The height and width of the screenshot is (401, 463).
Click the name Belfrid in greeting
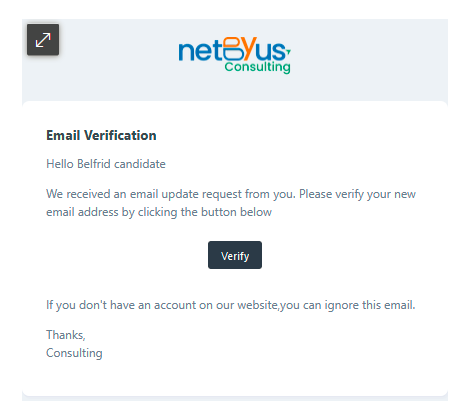(94, 164)
